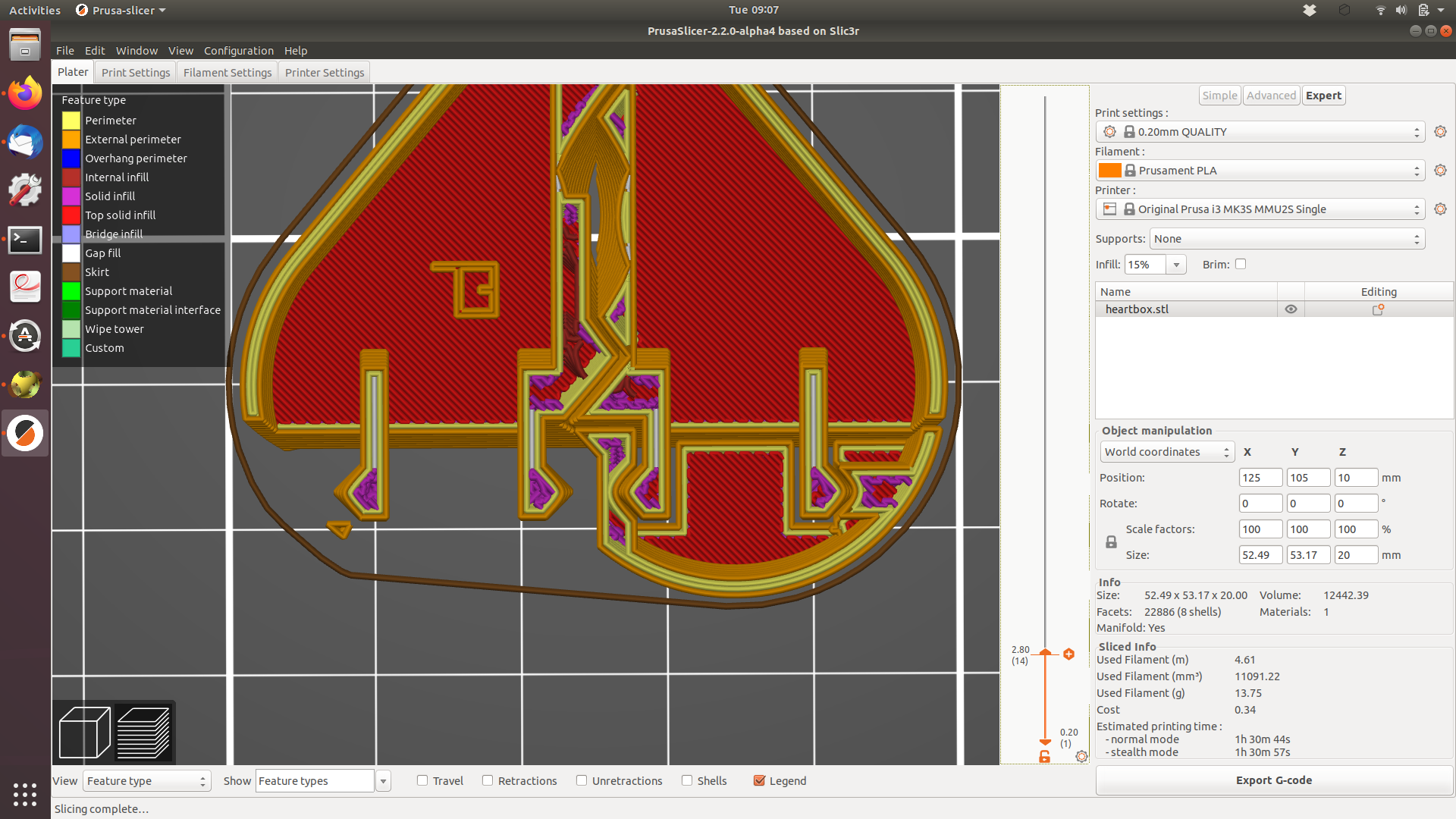This screenshot has width=1456, height=819.
Task: Open filament settings gear for Prusament PLA
Action: [1440, 171]
